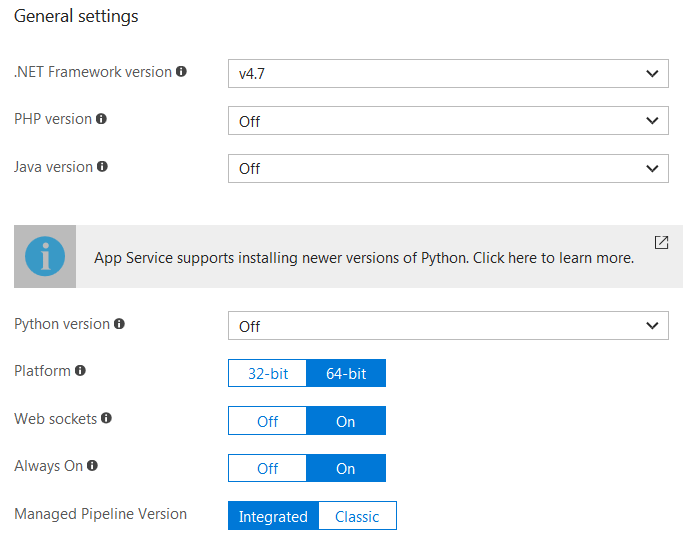This screenshot has height=556, width=694.
Task: Open the .NET Framework version dropdown
Action: pyautogui.click(x=448, y=73)
